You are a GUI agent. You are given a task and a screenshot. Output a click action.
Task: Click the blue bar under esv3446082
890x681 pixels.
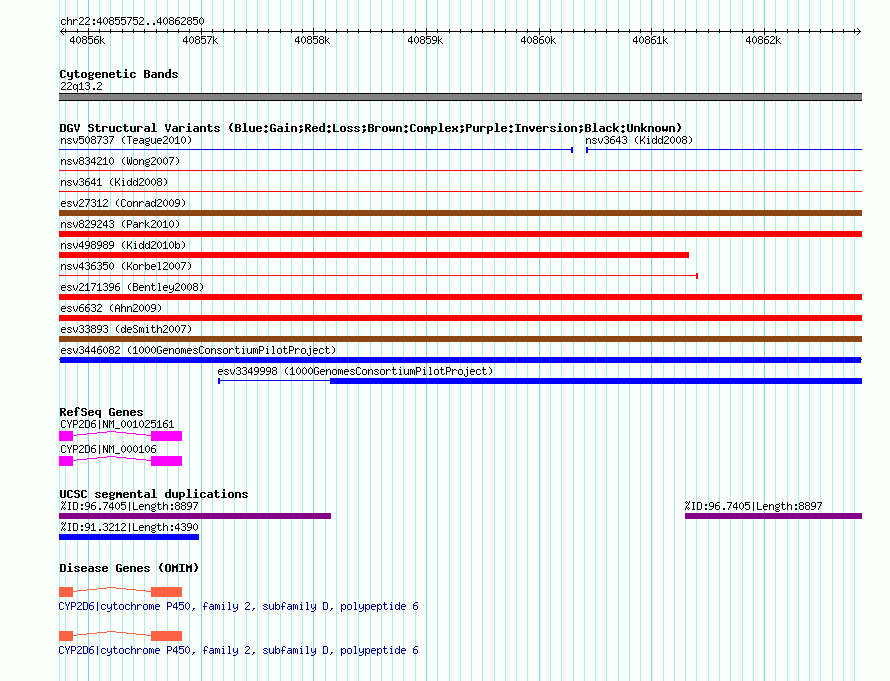(460, 360)
